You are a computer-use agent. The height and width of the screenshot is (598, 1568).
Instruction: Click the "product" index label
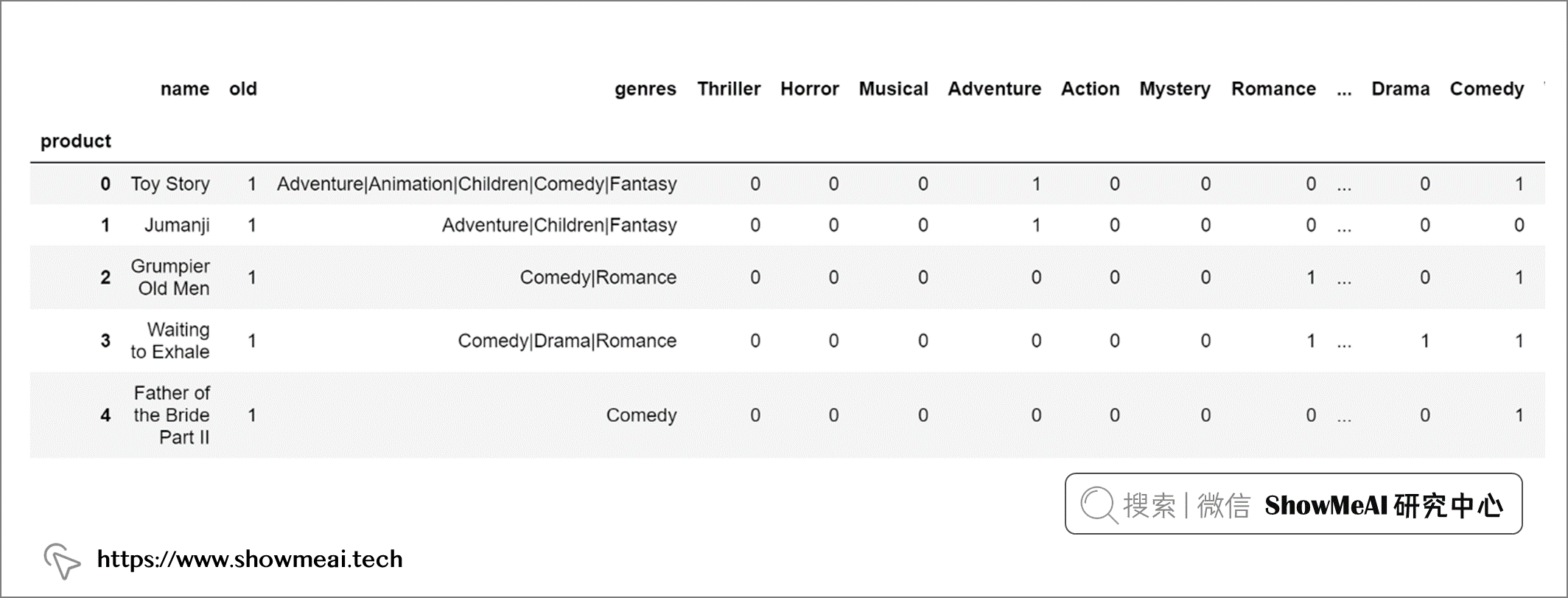point(76,141)
